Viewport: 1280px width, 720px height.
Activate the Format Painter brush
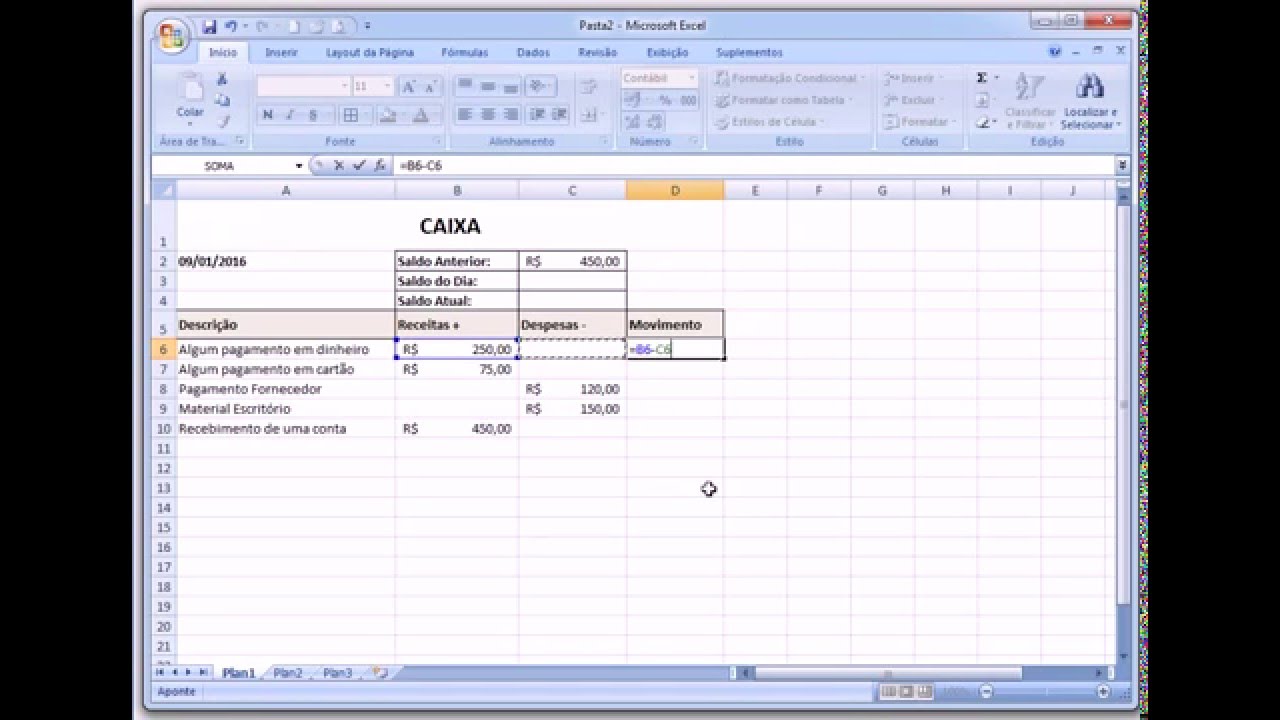tap(222, 121)
